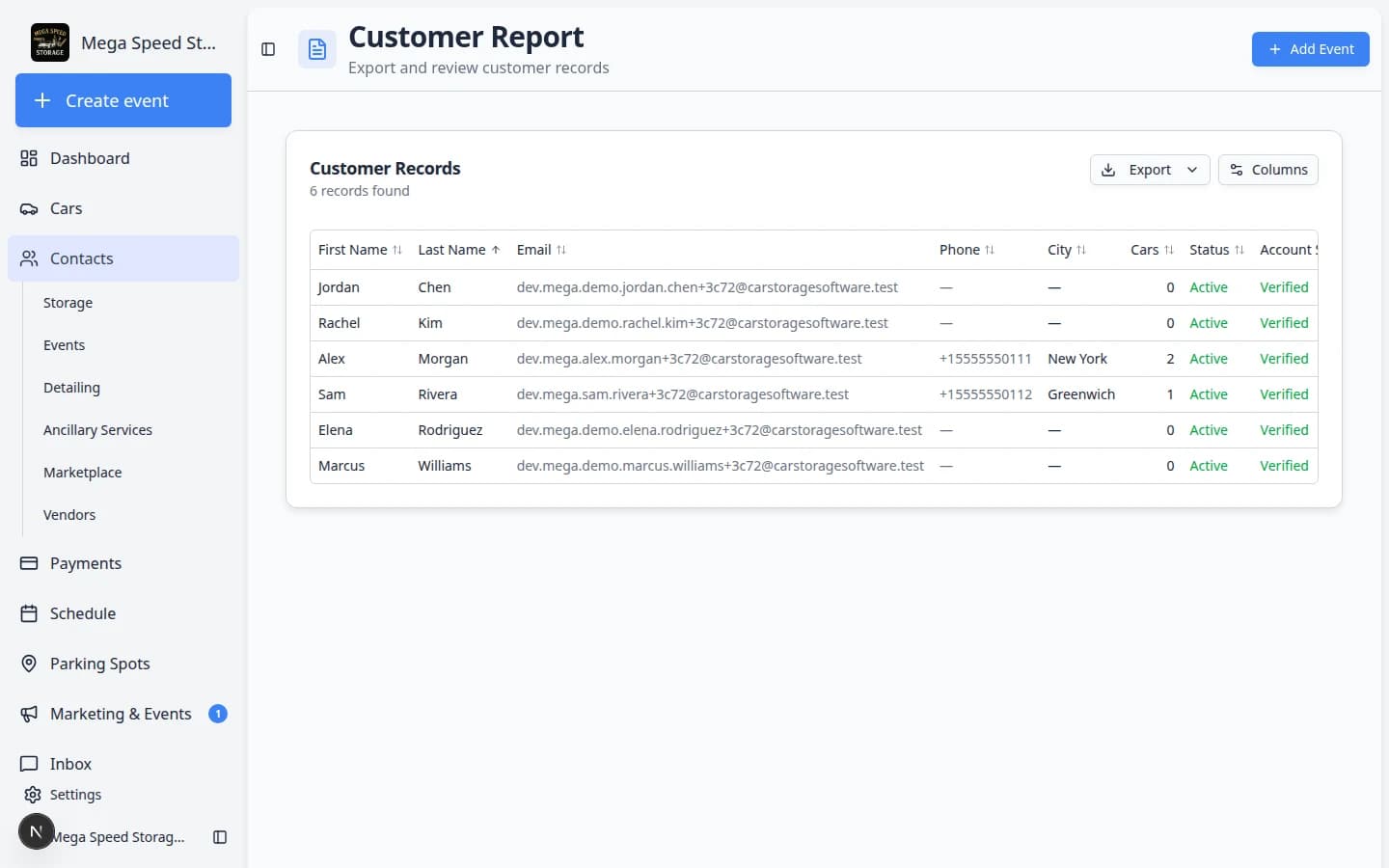
Task: Click the 6 records found text
Action: click(x=360, y=191)
